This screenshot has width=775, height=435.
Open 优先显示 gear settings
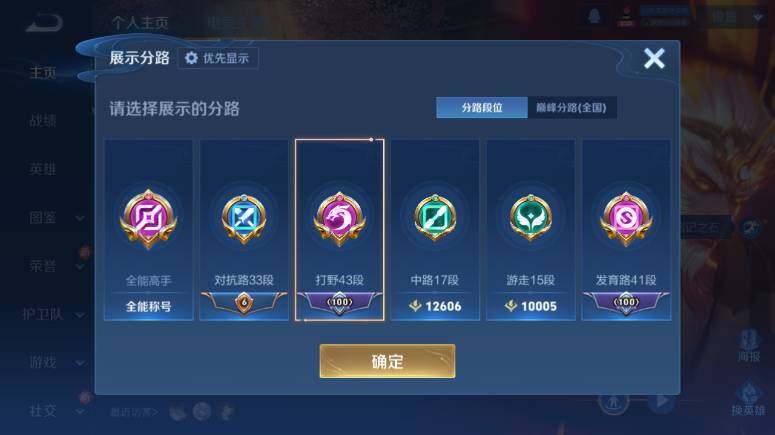[x=217, y=58]
